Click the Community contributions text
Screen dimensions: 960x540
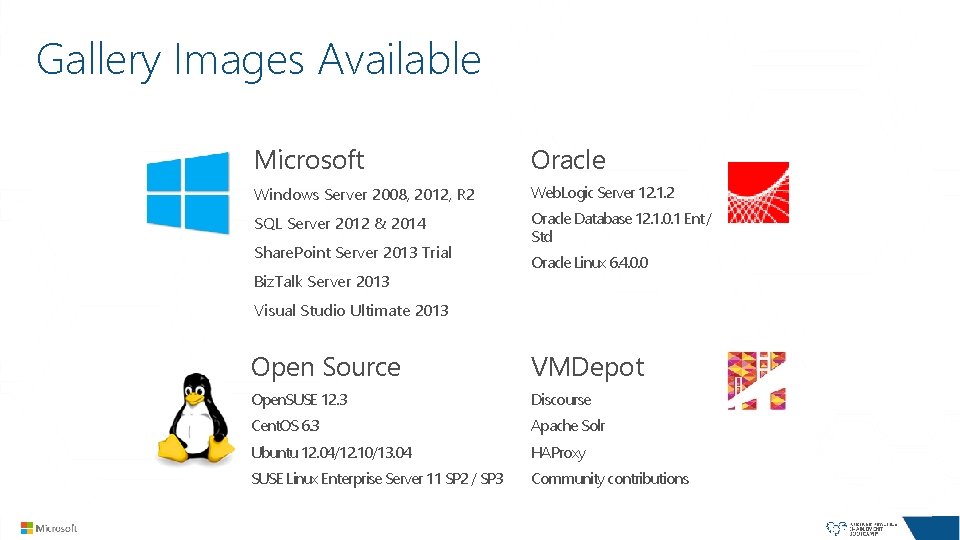click(x=609, y=478)
